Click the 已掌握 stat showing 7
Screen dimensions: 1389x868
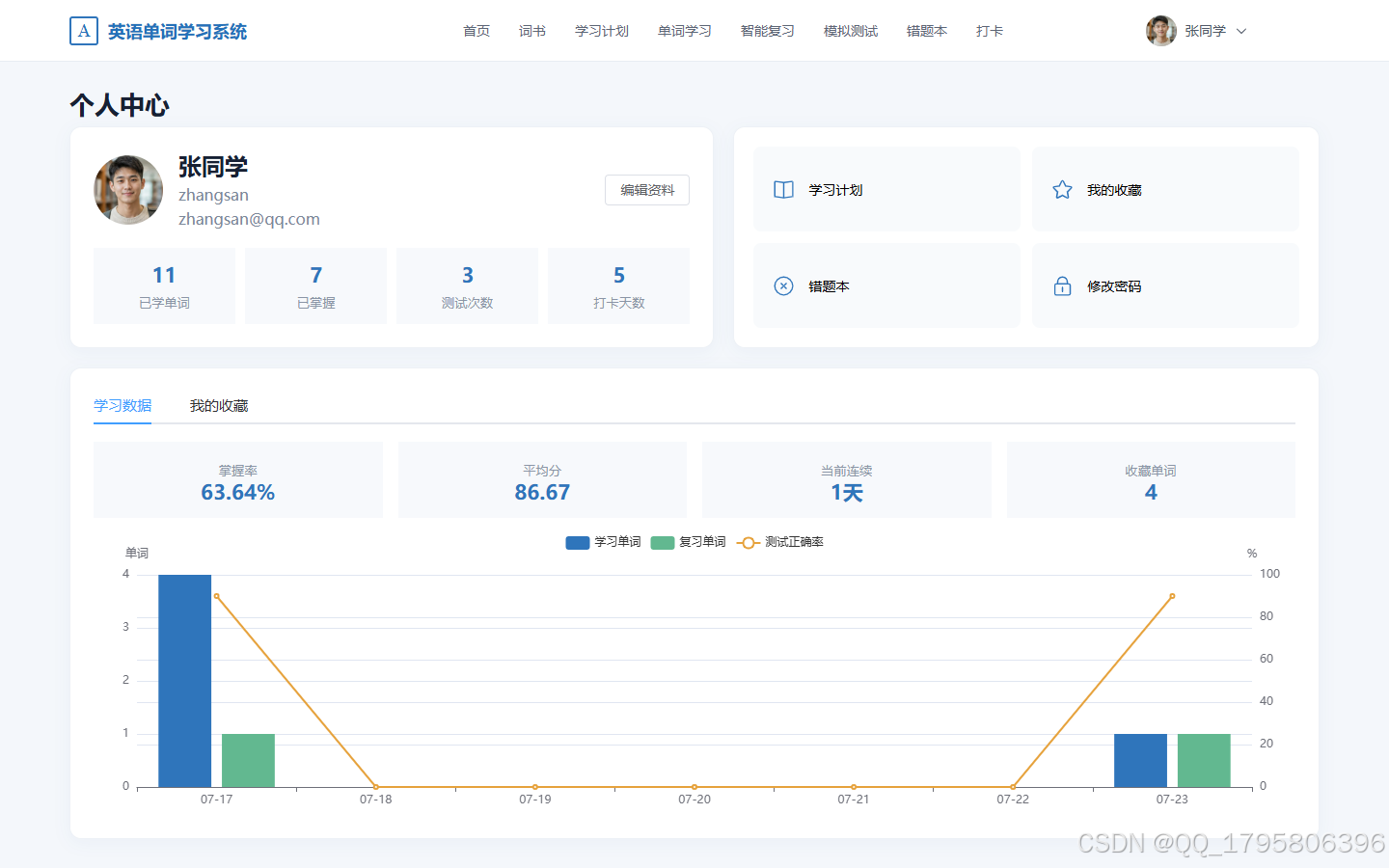[315, 286]
